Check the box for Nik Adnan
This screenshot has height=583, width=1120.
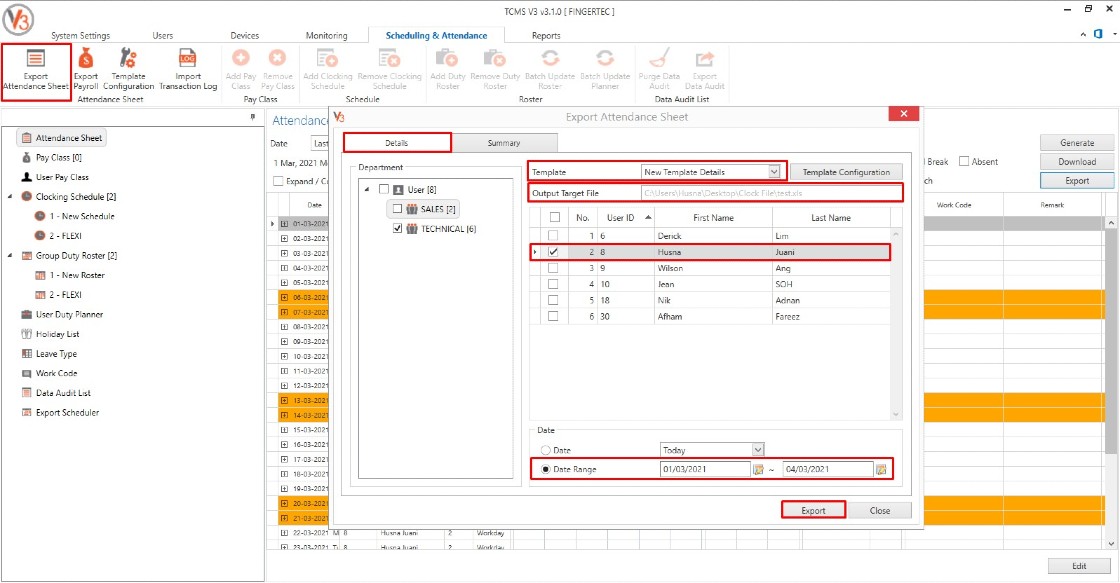(553, 300)
